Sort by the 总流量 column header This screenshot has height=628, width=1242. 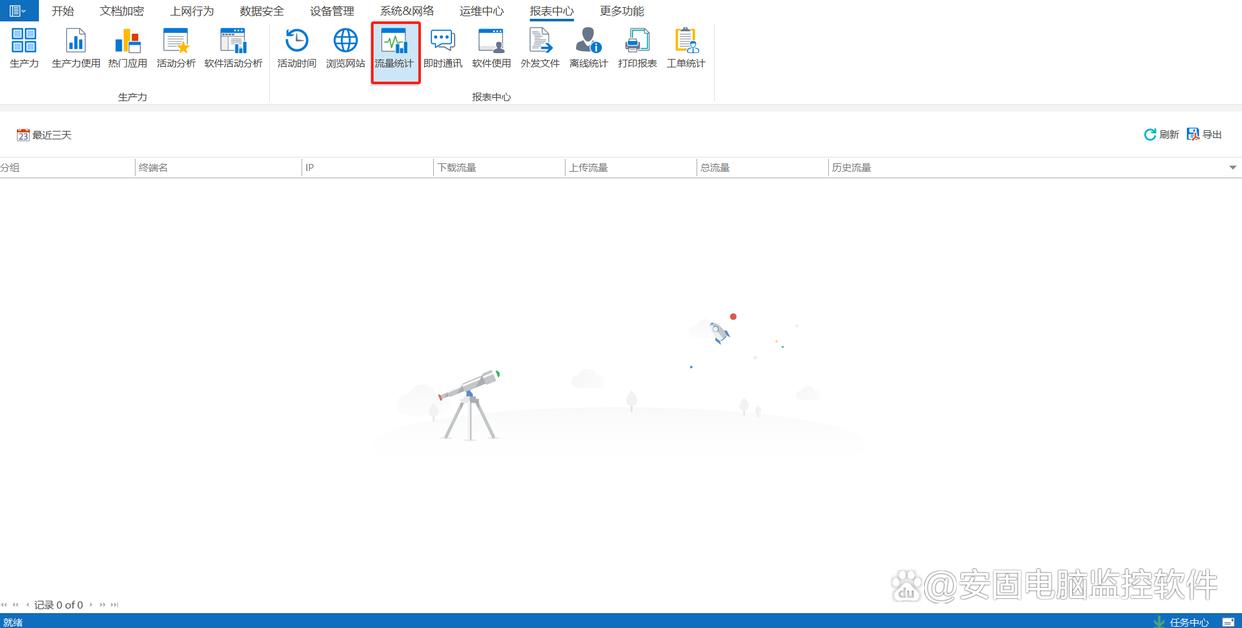coord(762,168)
